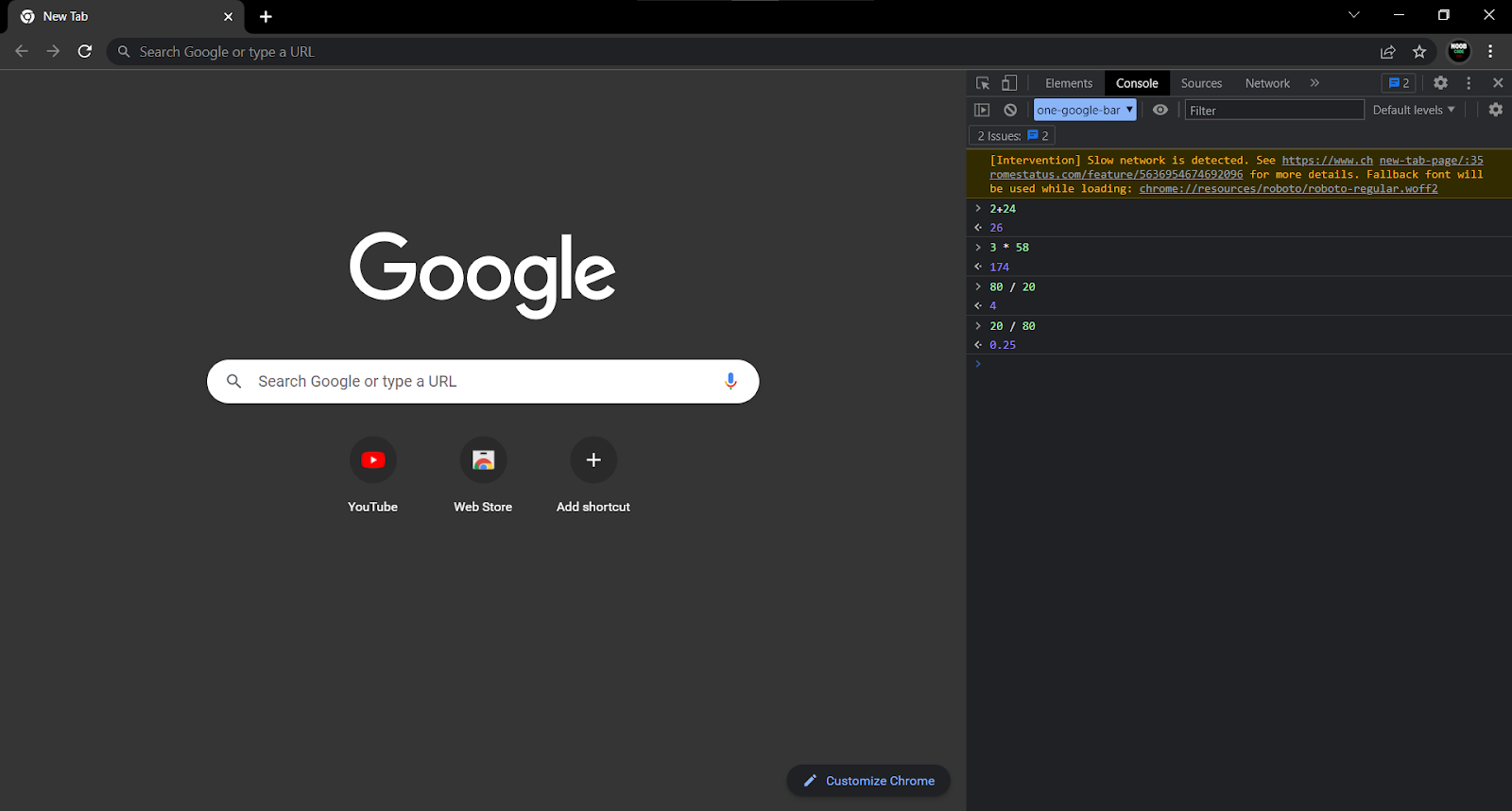
Task: Open the Elements panel tab
Action: (1069, 83)
